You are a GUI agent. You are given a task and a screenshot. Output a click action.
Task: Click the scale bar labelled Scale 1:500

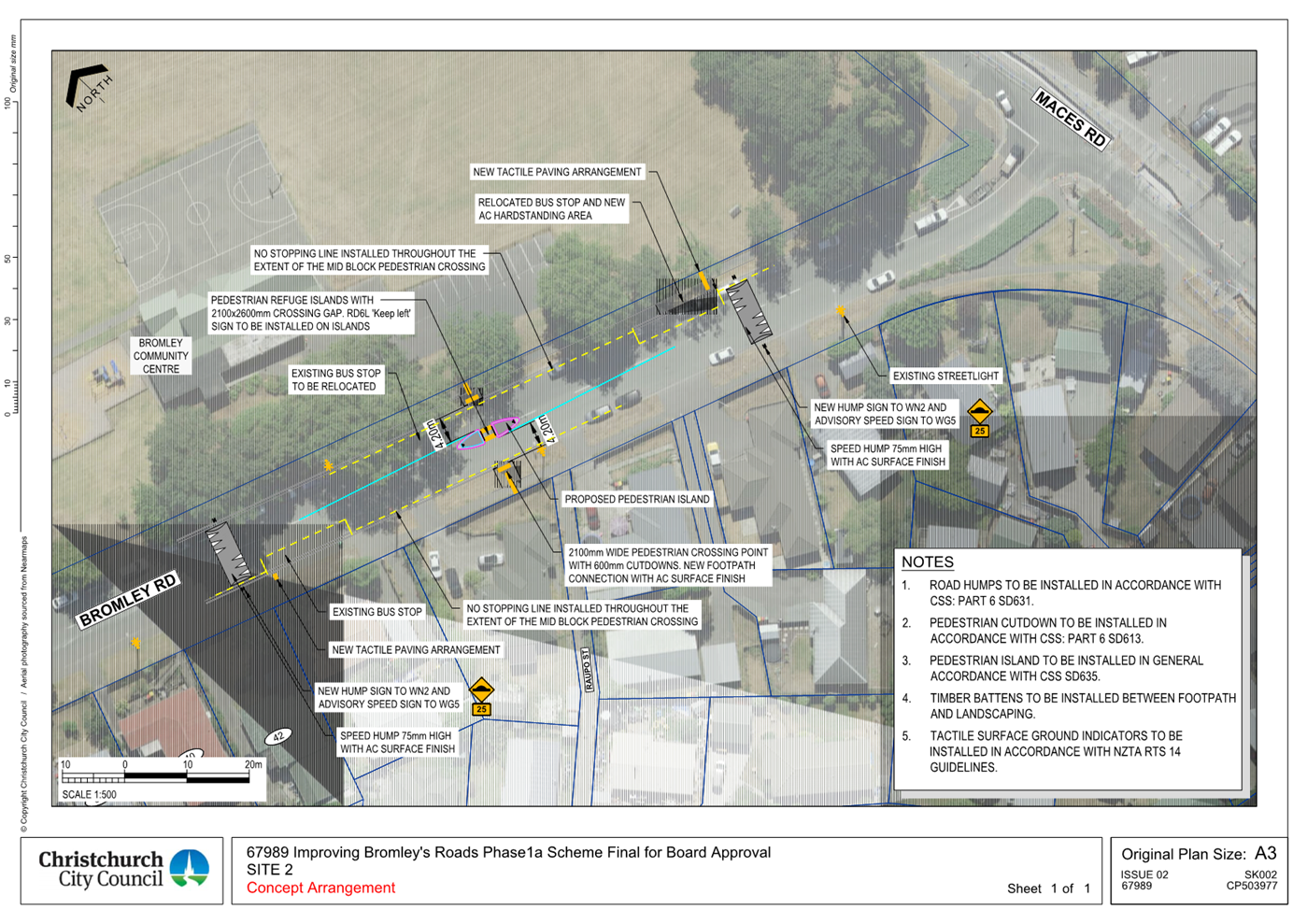159,777
